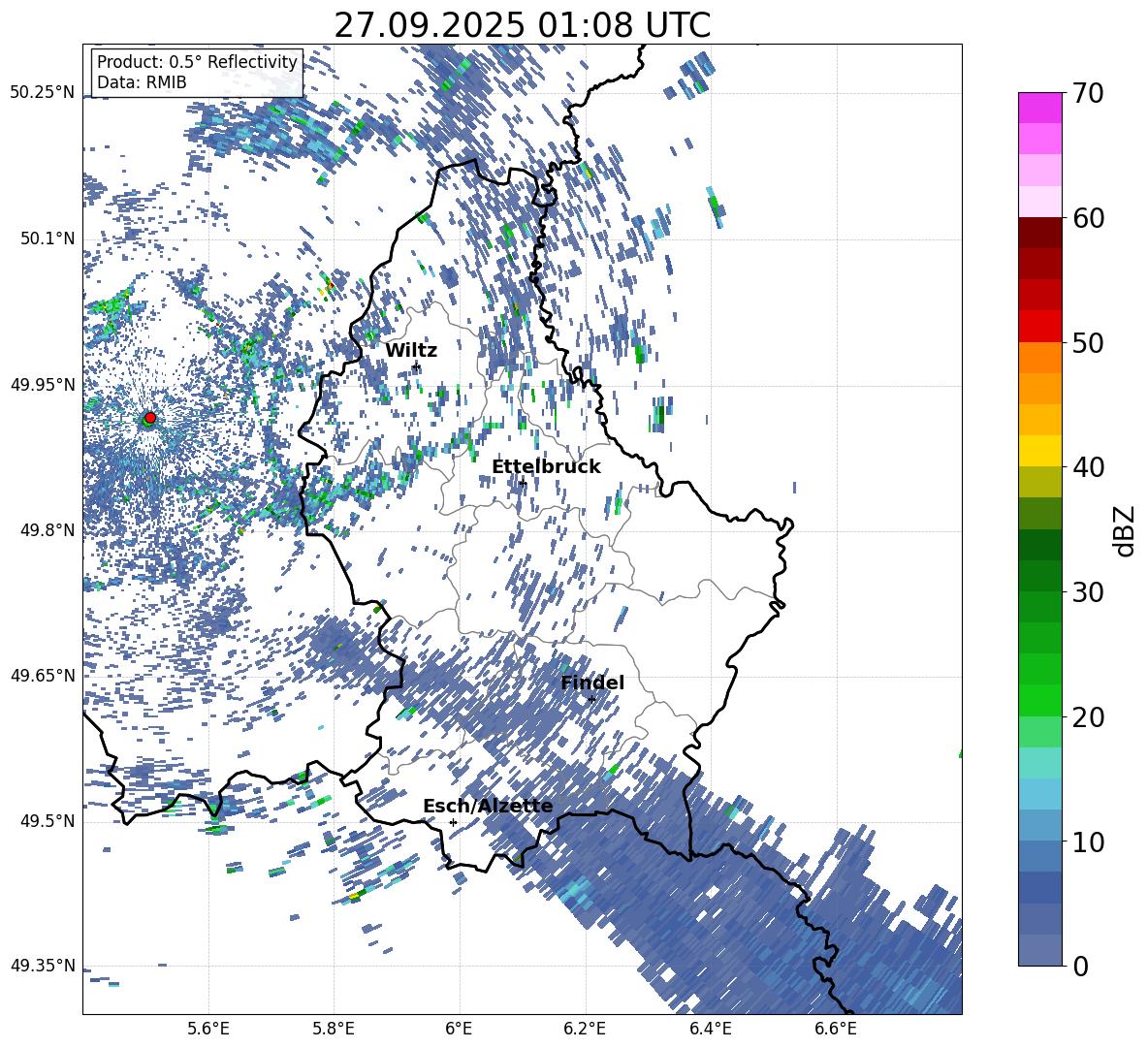Click the cross marker under Ettelbruck
Image resolution: width=1148 pixels, height=1048 pixels.
[522, 483]
